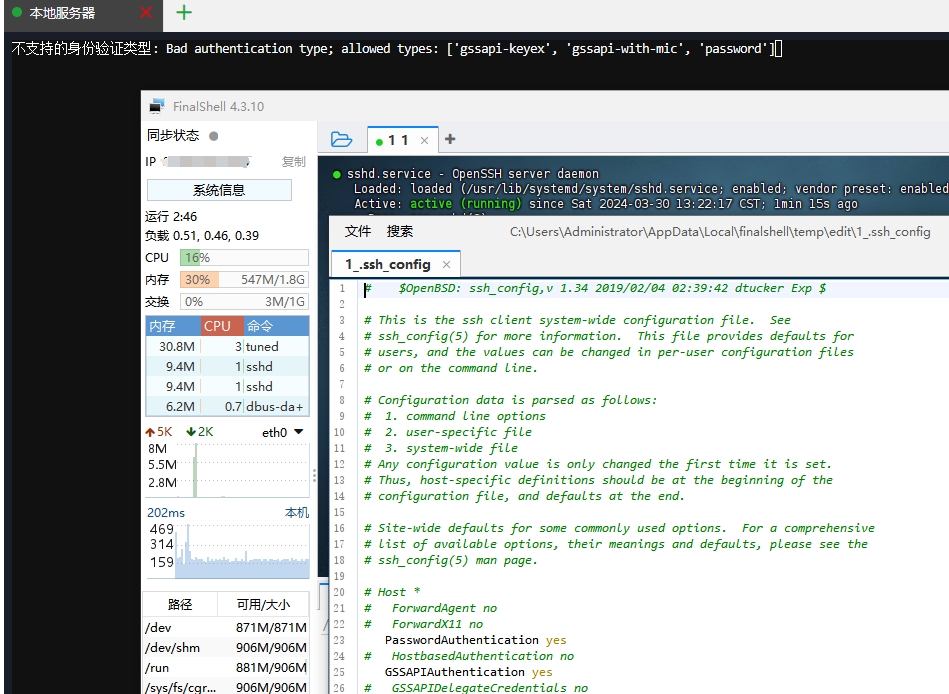Image resolution: width=949 pixels, height=694 pixels.
Task: Open the 搜索 menu in editor
Action: pos(400,231)
